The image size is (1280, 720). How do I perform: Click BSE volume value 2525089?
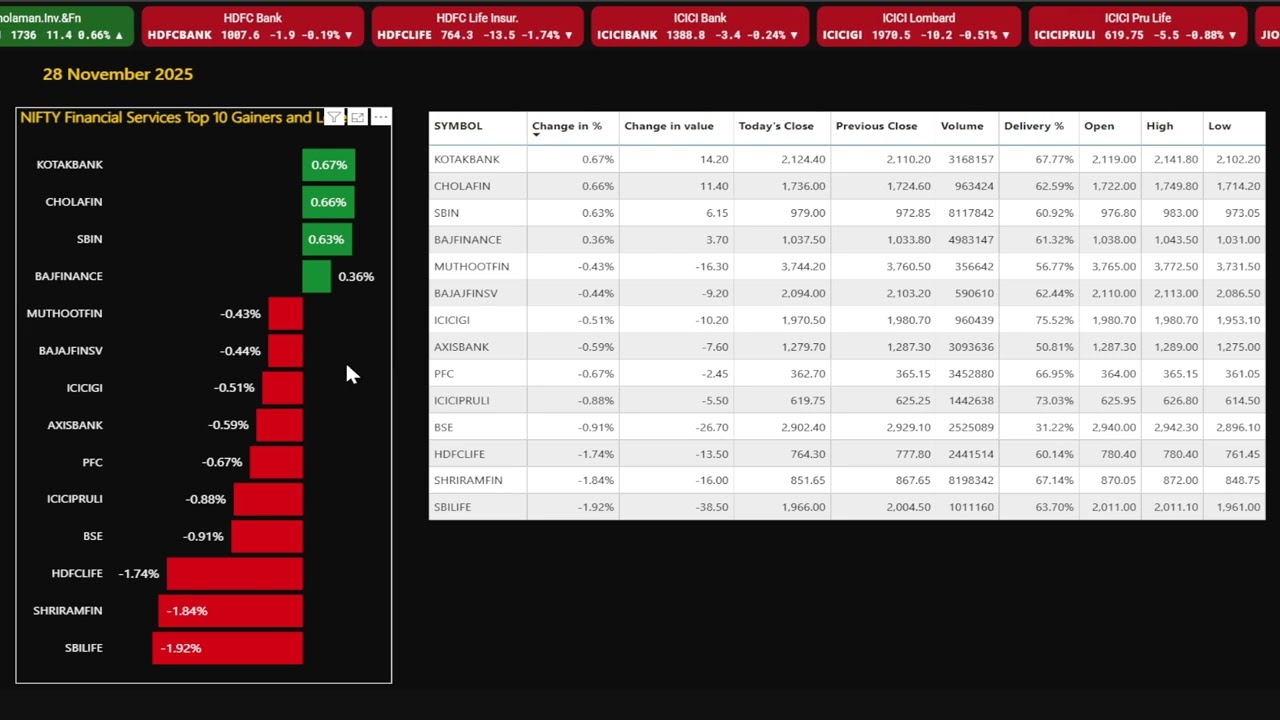click(x=970, y=427)
